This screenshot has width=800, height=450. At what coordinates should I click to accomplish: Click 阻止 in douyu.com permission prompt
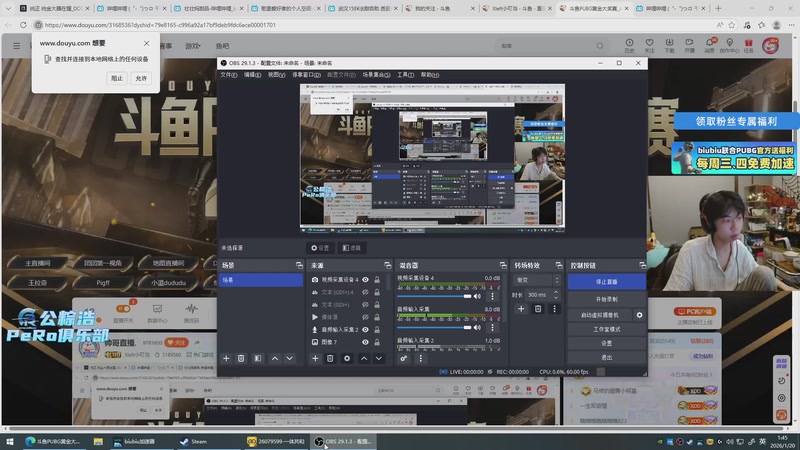point(117,78)
